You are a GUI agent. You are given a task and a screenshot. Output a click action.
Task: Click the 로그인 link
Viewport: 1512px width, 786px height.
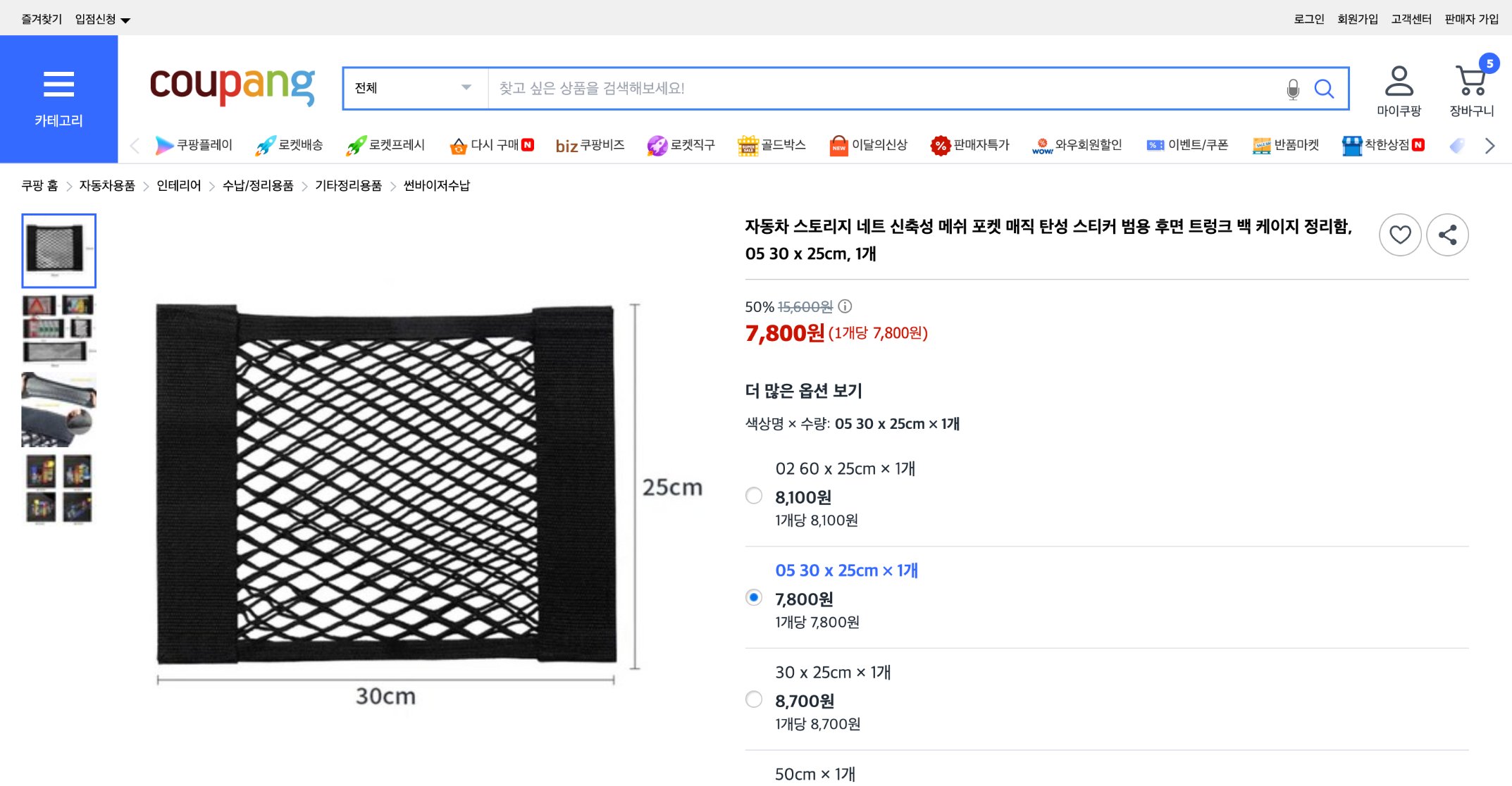(x=1308, y=18)
